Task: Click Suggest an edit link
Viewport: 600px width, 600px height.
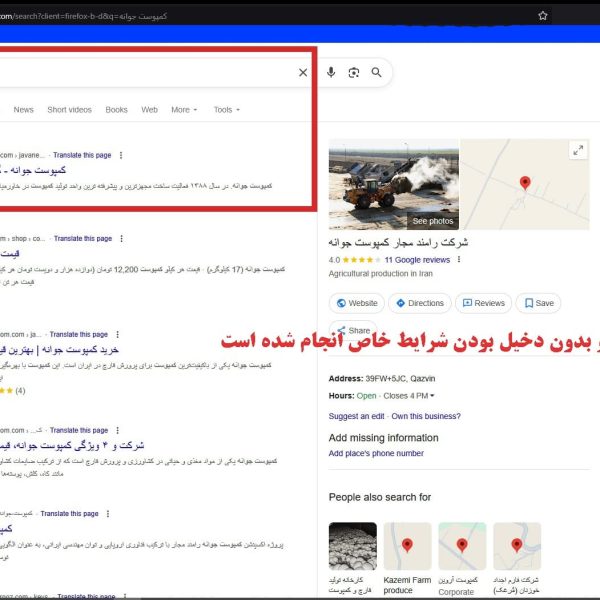Action: point(356,416)
